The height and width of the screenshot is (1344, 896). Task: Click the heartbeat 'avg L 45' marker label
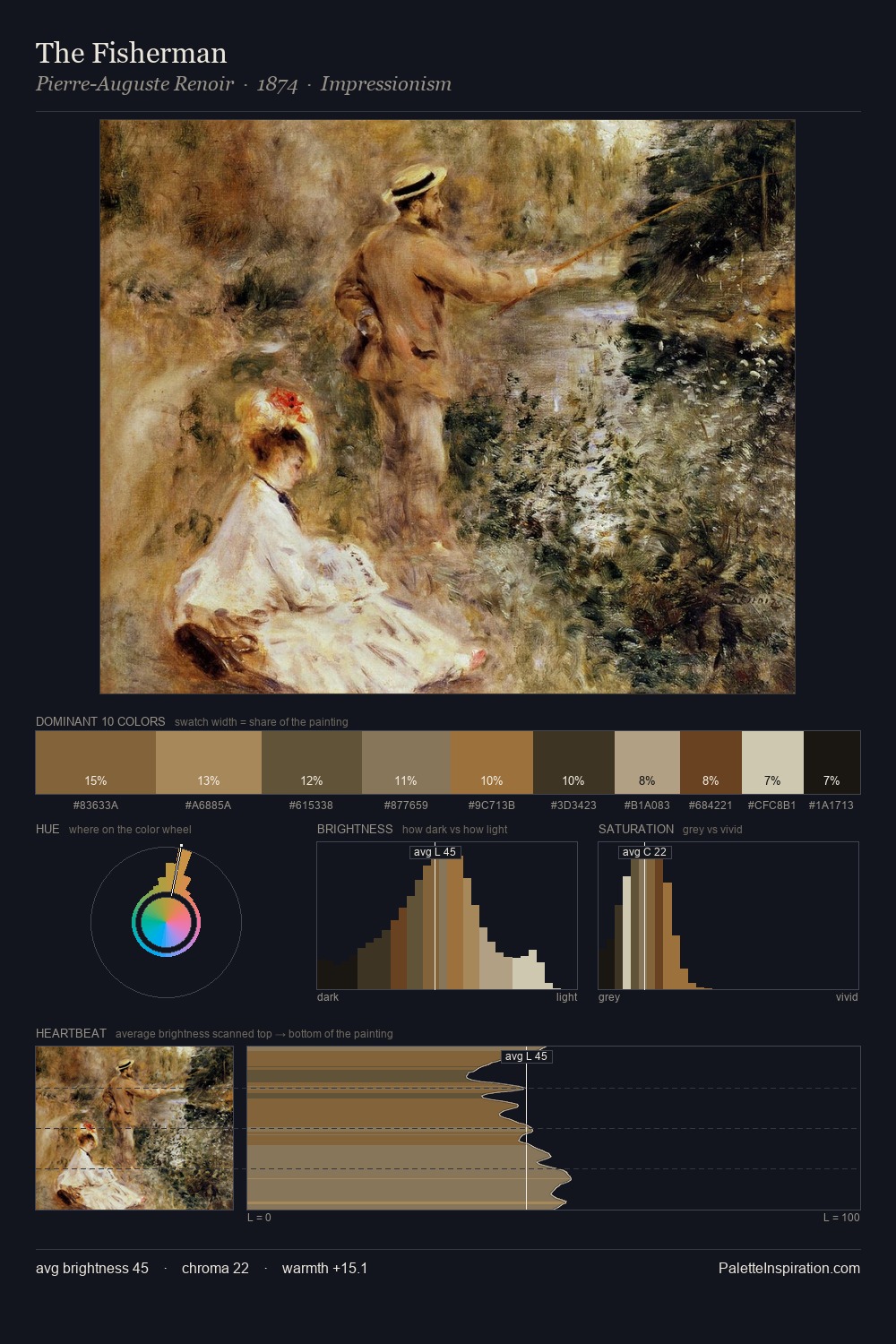(526, 1056)
